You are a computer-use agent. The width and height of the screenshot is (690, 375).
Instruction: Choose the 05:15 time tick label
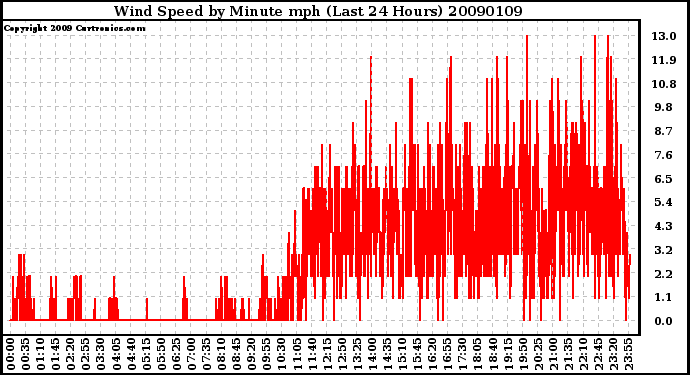pyautogui.click(x=146, y=354)
